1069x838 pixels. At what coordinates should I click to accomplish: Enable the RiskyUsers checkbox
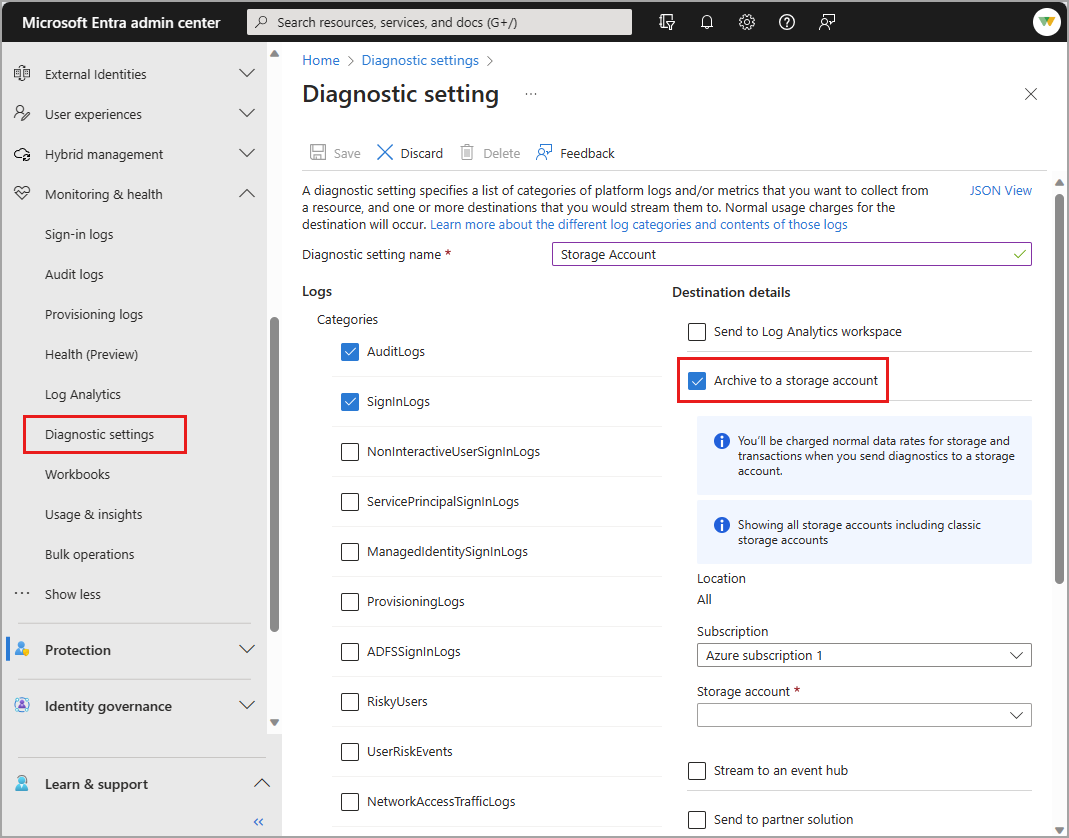click(350, 702)
